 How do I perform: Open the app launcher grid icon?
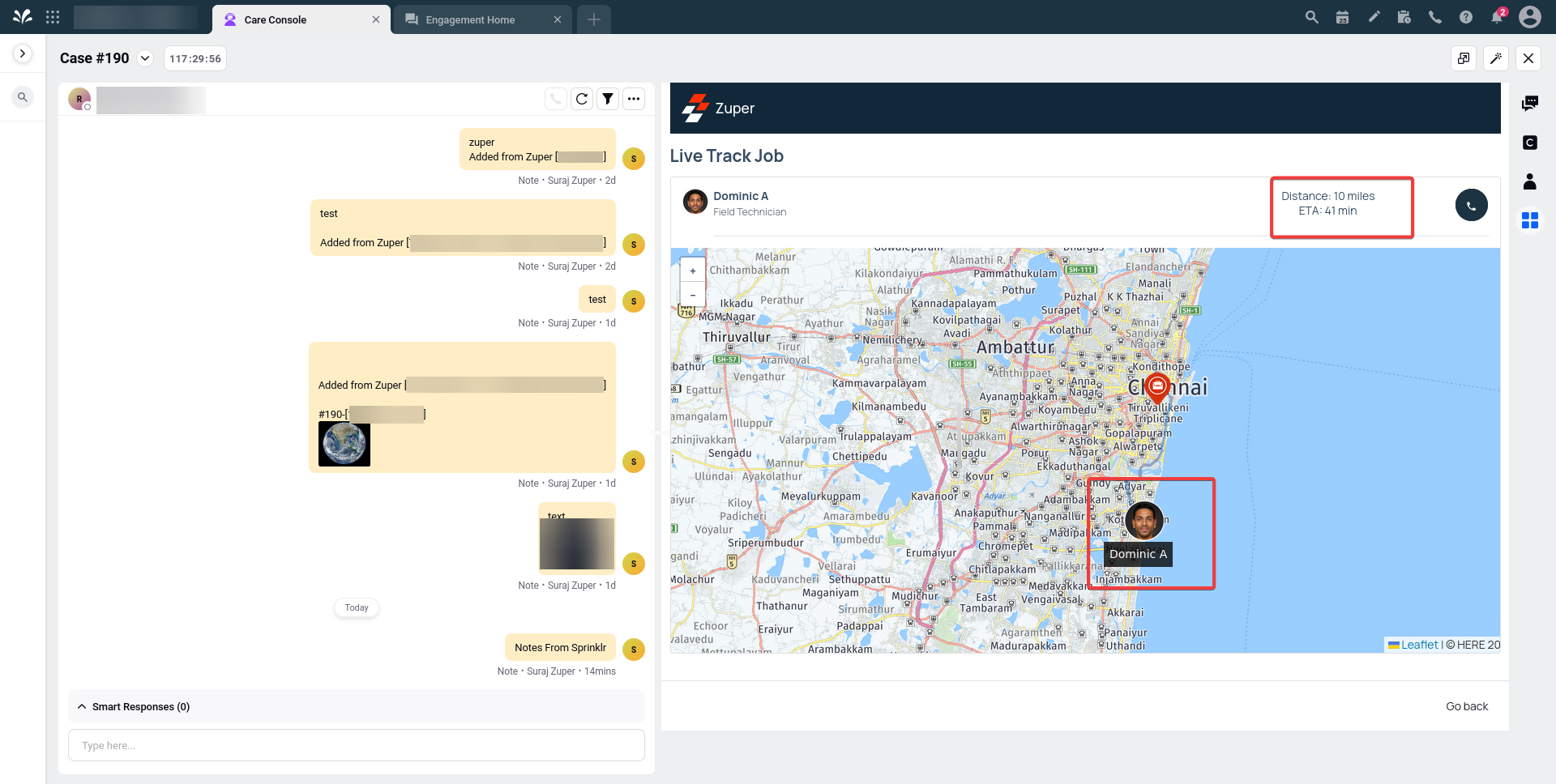53,17
